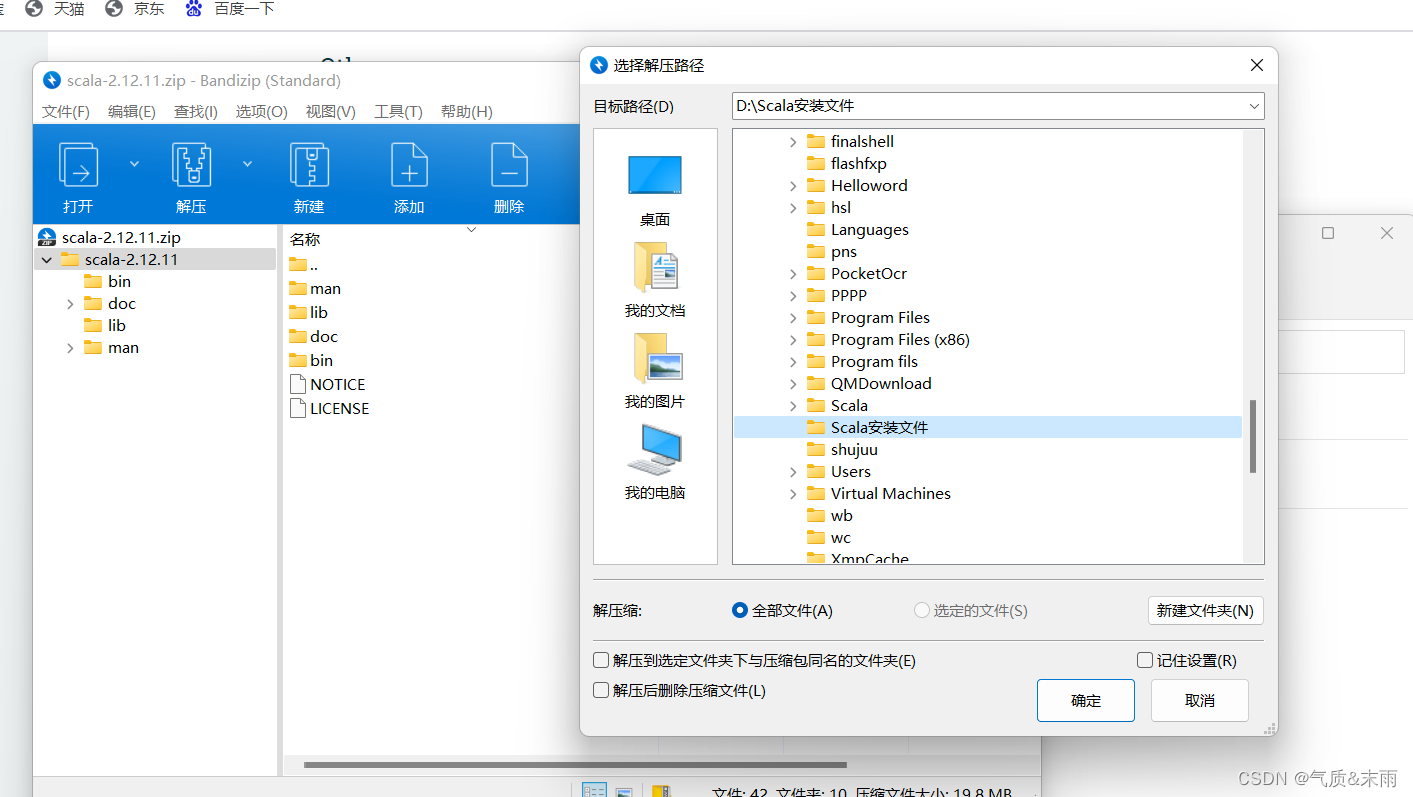
Task: Click the 确定 button
Action: [x=1086, y=701]
